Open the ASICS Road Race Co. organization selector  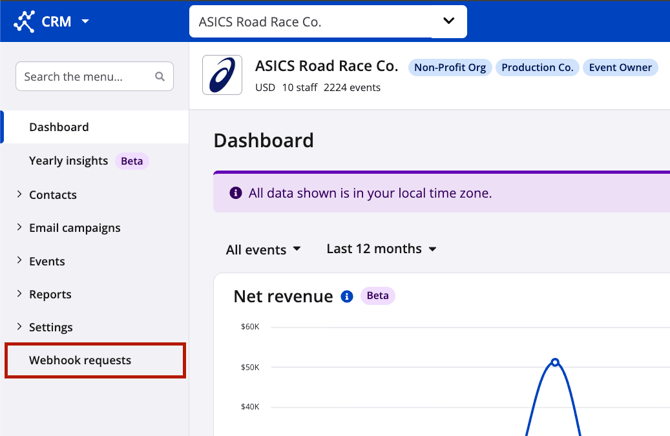point(328,21)
